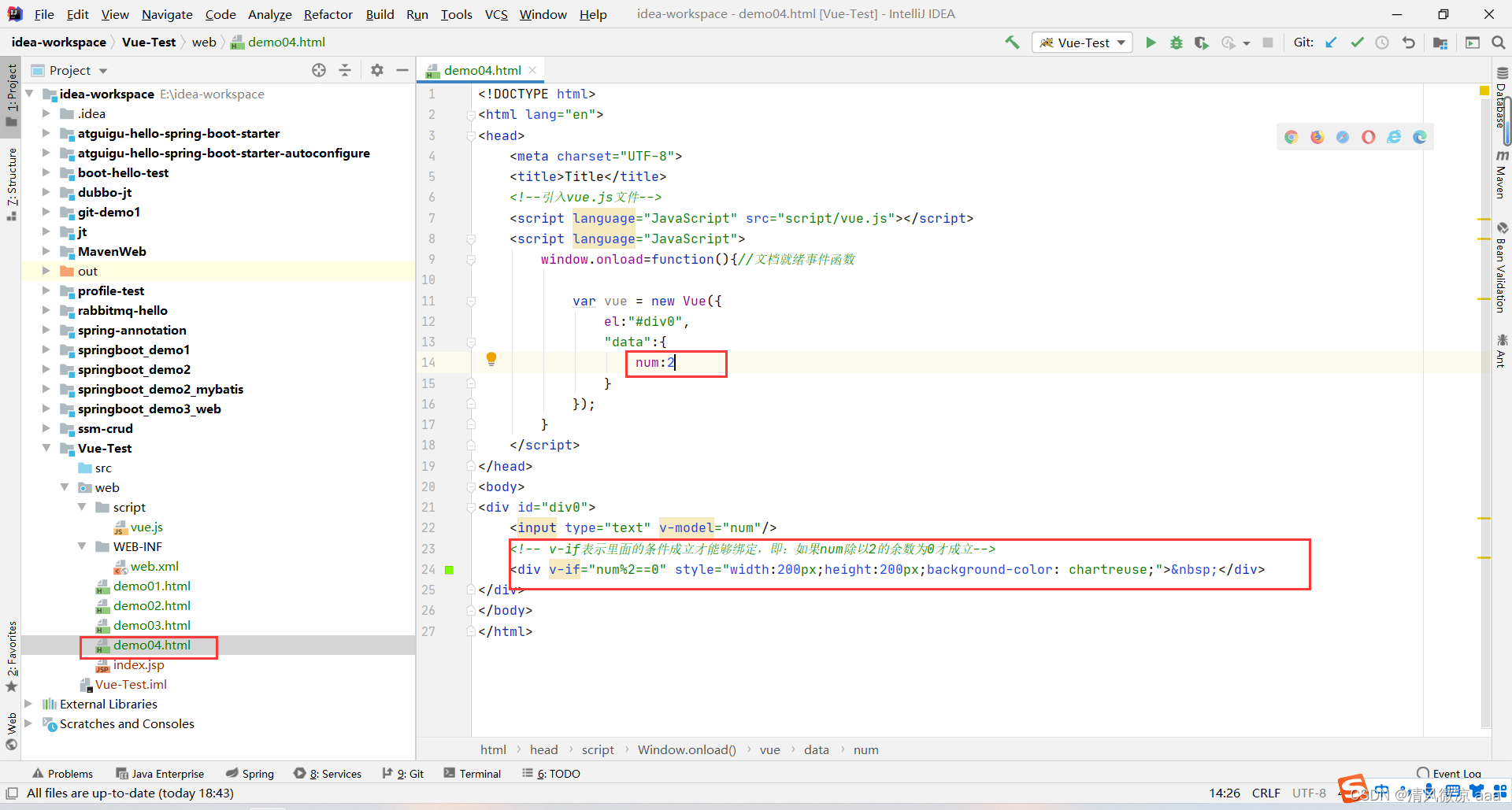This screenshot has height=810, width=1512.
Task: Open the Refactor menu
Action: coord(328,14)
